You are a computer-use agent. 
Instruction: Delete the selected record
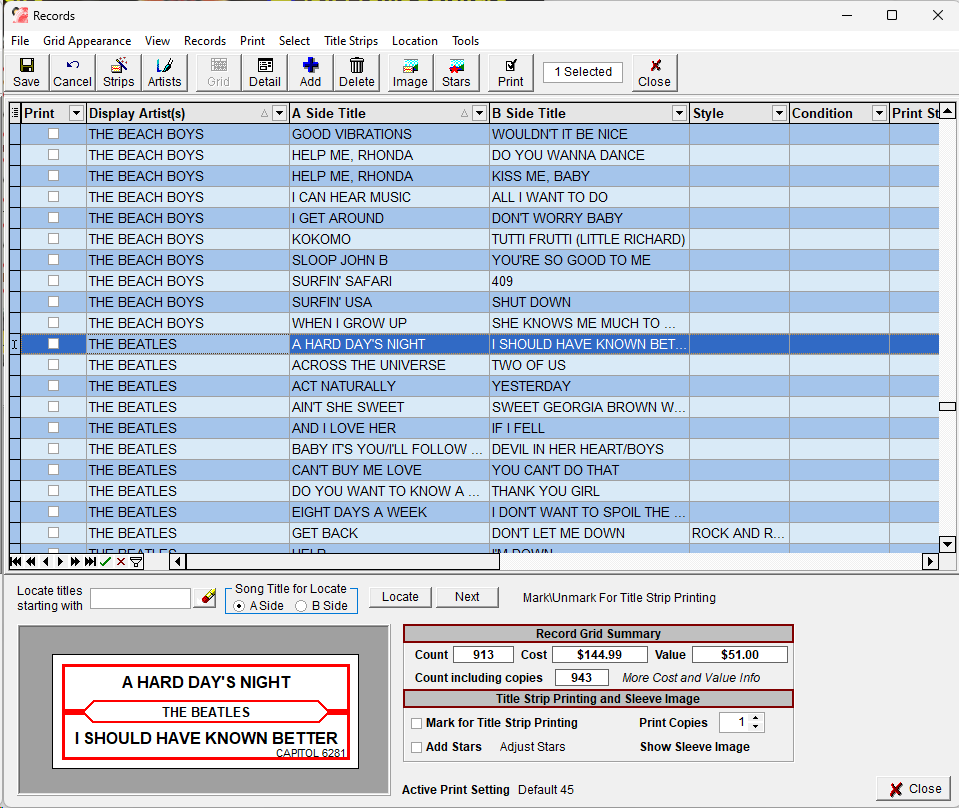click(356, 72)
